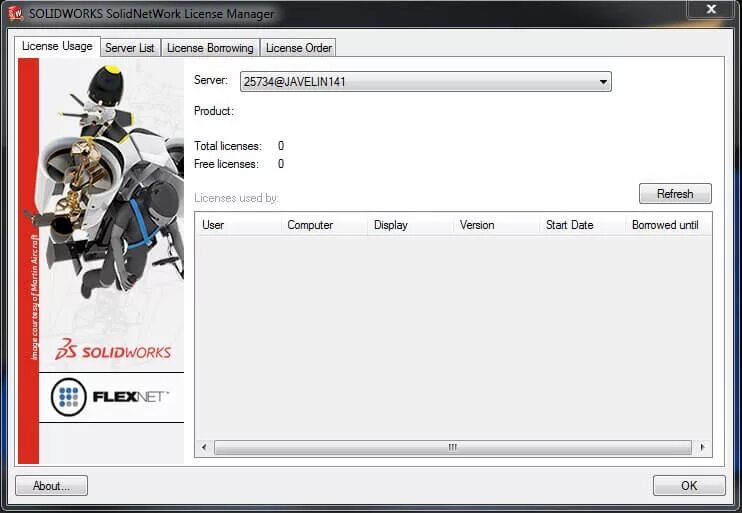Click the 'Total licenses:' label
Screen dimensions: 742x513
(x=228, y=146)
